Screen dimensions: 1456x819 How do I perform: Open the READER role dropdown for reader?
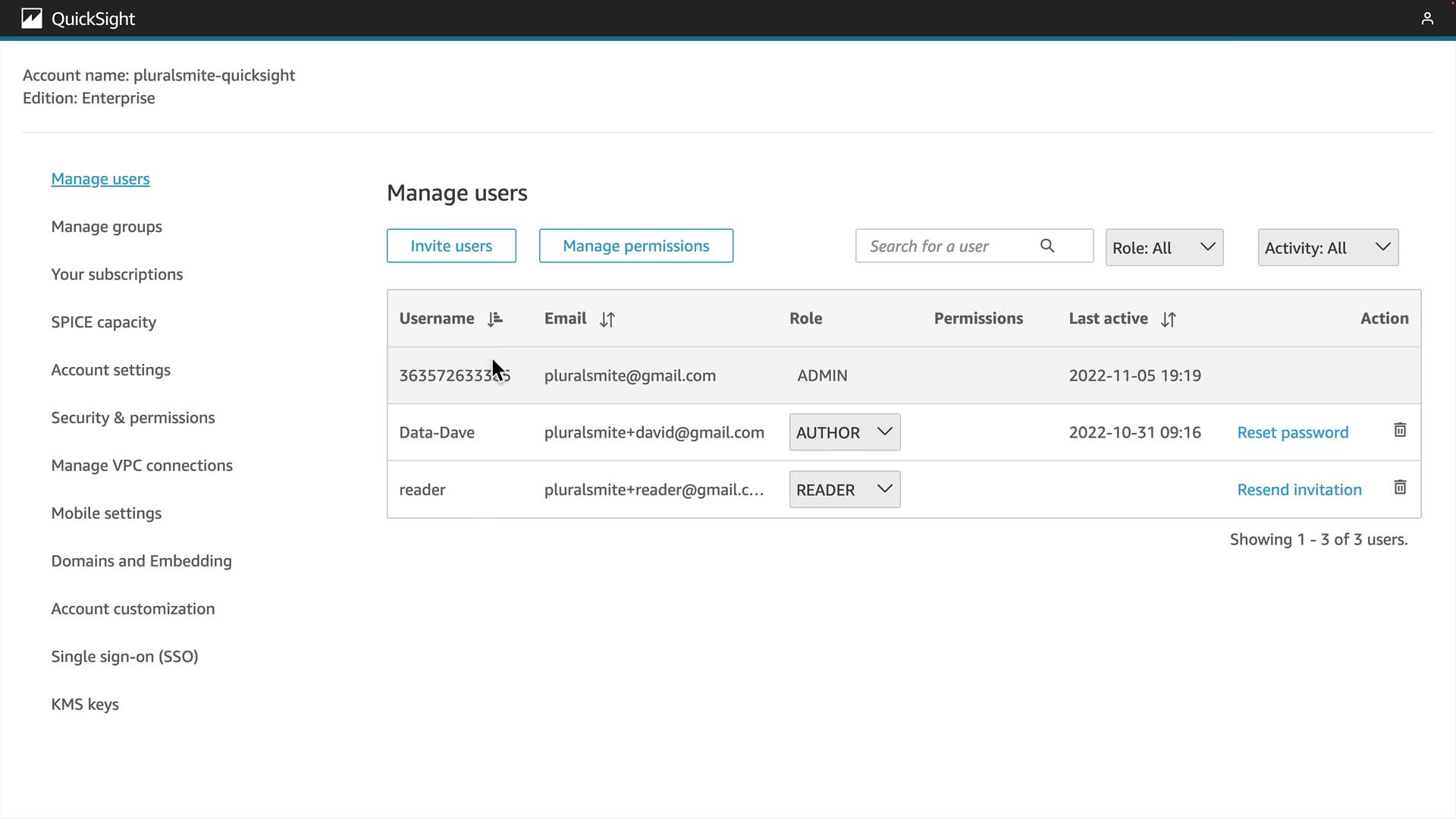(844, 490)
